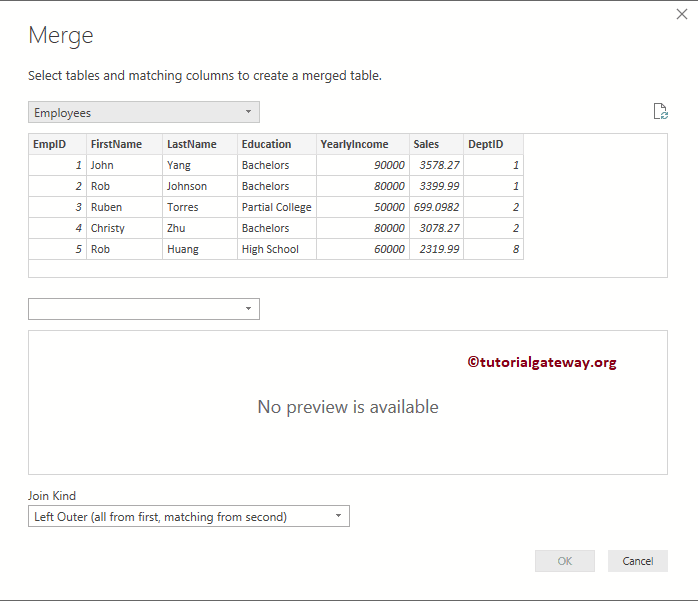Image resolution: width=698 pixels, height=601 pixels.
Task: Click the LastName cell Huang
Action: click(x=200, y=249)
